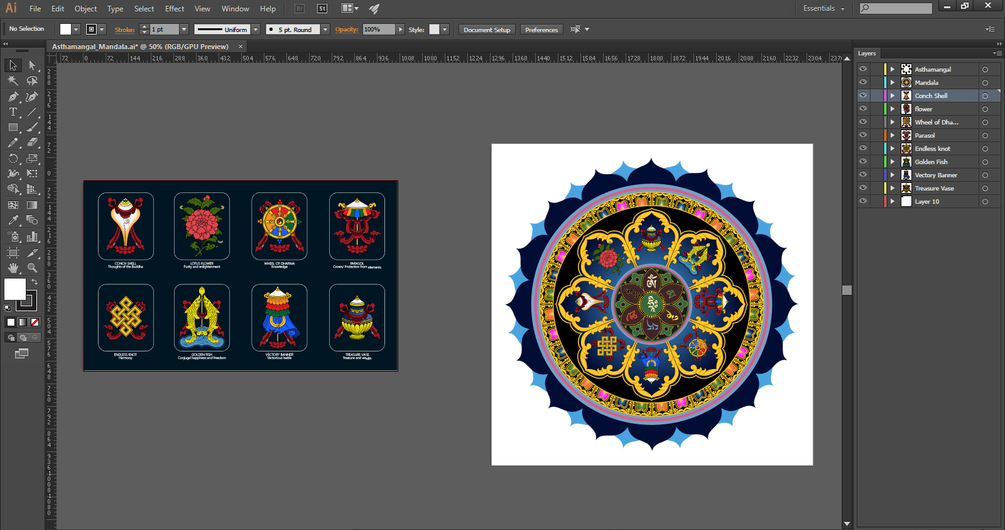
Task: Open the 5 pt. Round brush dropdown
Action: click(x=326, y=29)
